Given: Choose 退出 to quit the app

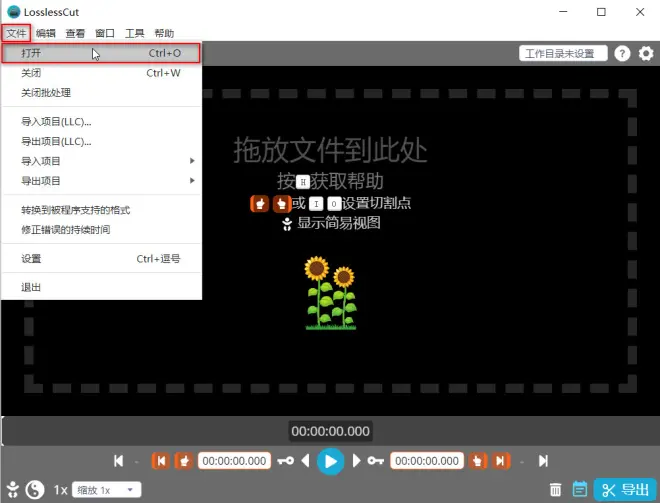Looking at the screenshot, I should [101, 287].
